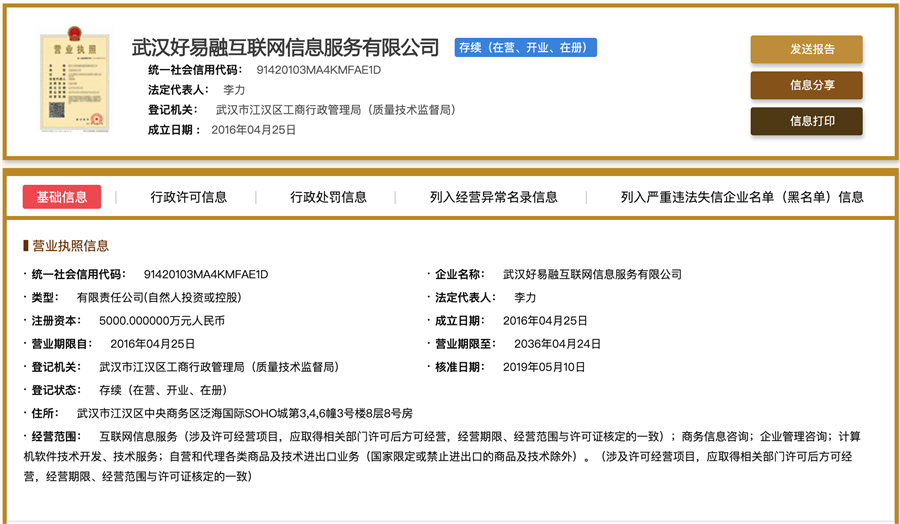Go to 列入经营异常名录信息 tab
This screenshot has height=524, width=900.
(494, 197)
